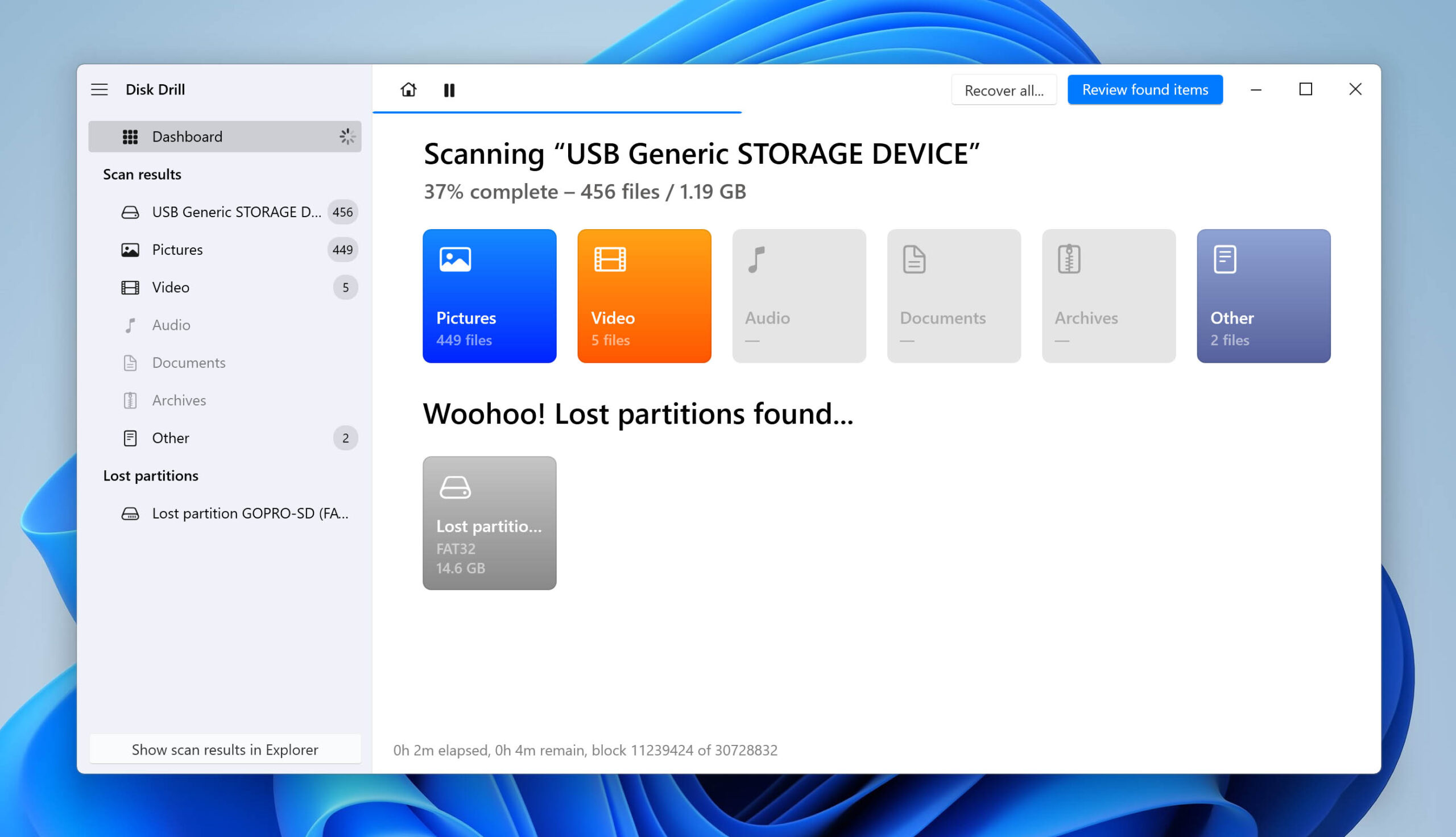
Task: Click Show scan results in Explorer
Action: point(225,749)
